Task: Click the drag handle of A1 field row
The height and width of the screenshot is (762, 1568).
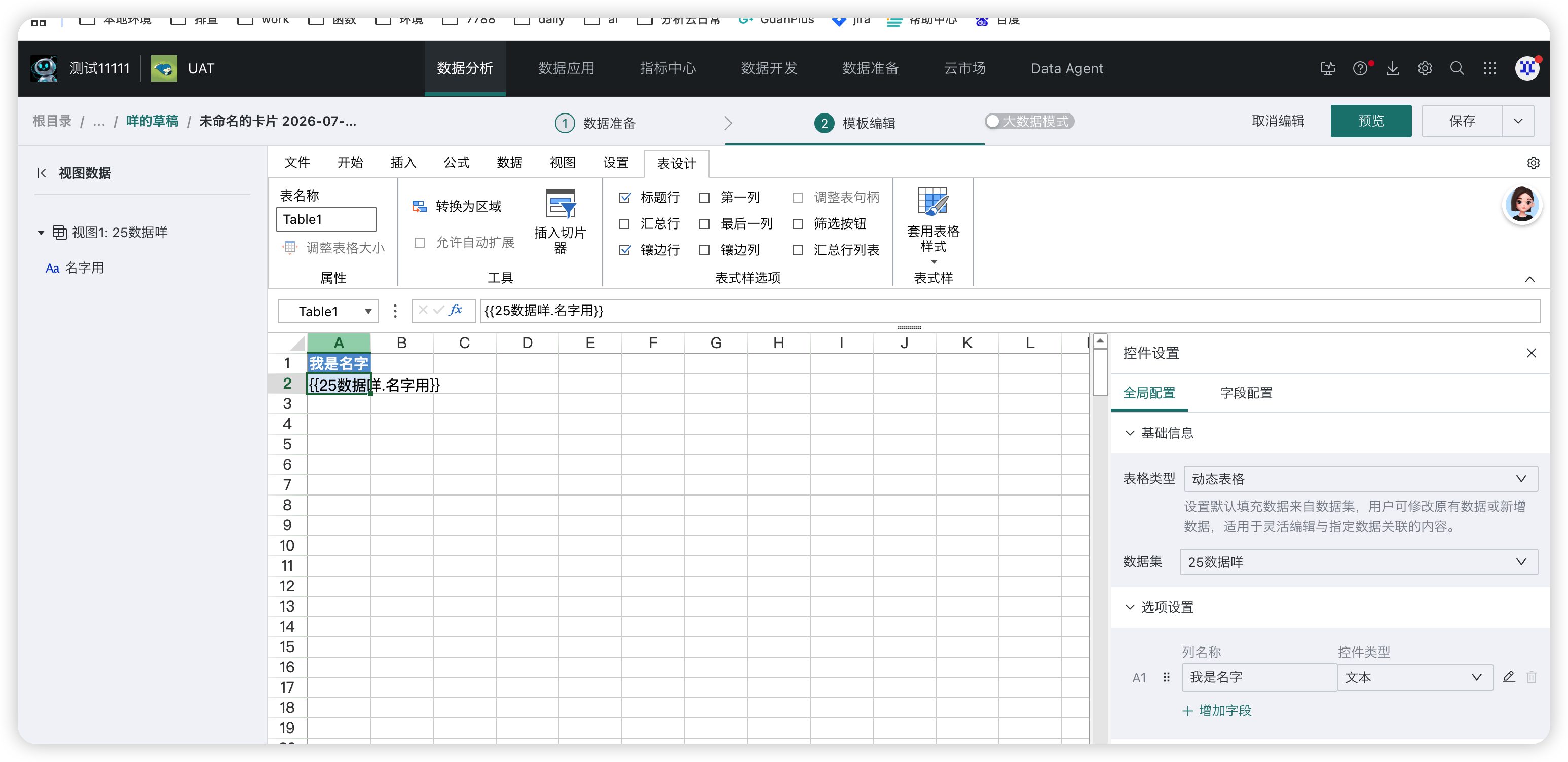Action: [x=1166, y=677]
